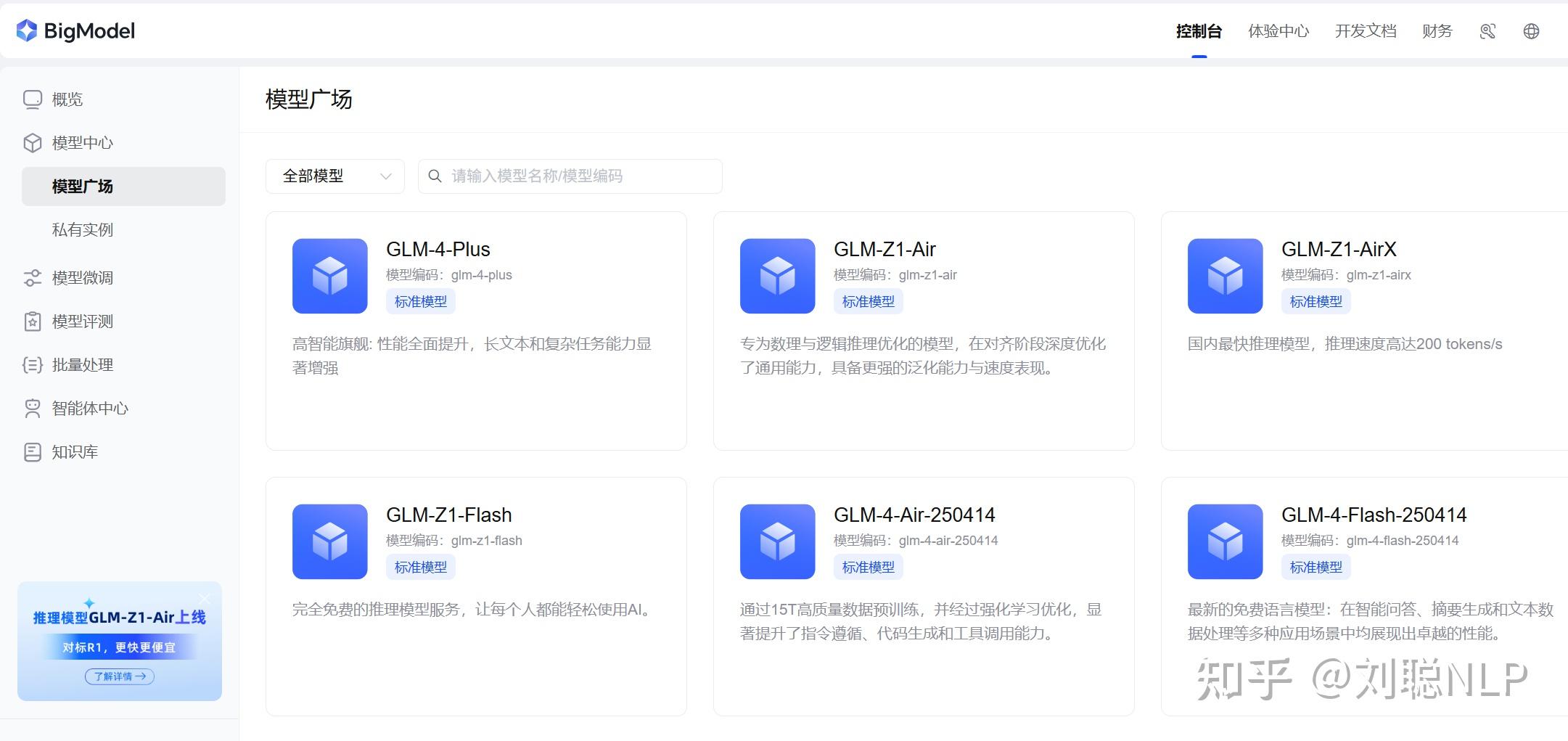Select 模型广场 in the sidebar
1568x741 pixels.
[123, 187]
